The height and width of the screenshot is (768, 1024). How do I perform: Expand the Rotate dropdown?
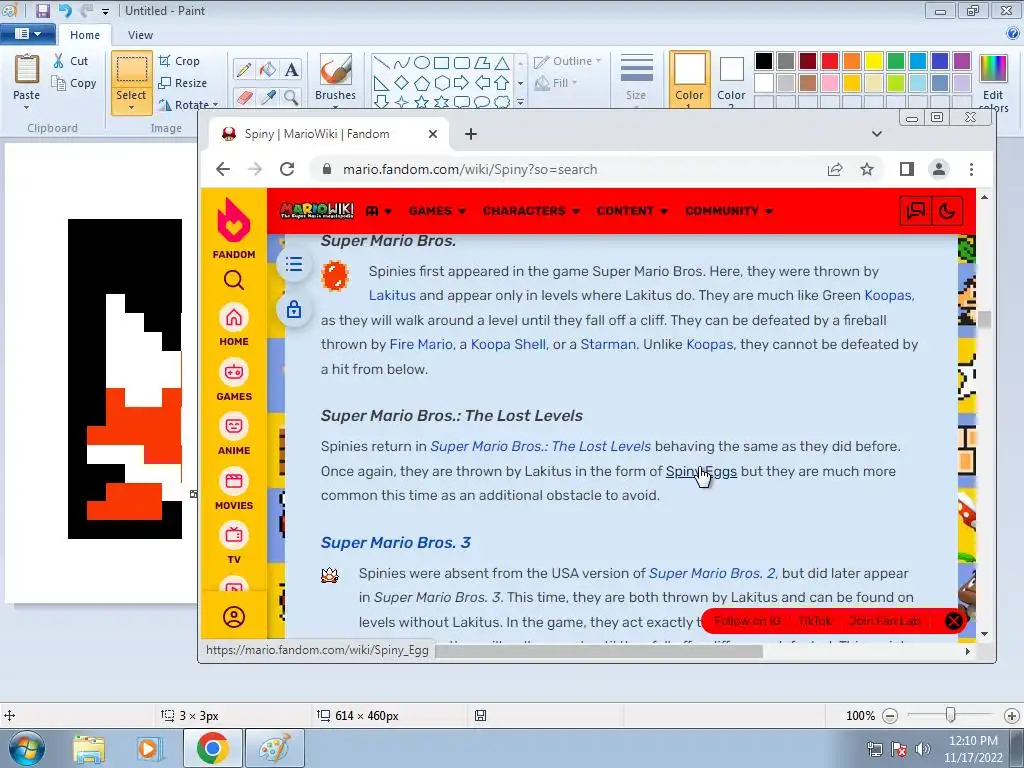pyautogui.click(x=216, y=104)
